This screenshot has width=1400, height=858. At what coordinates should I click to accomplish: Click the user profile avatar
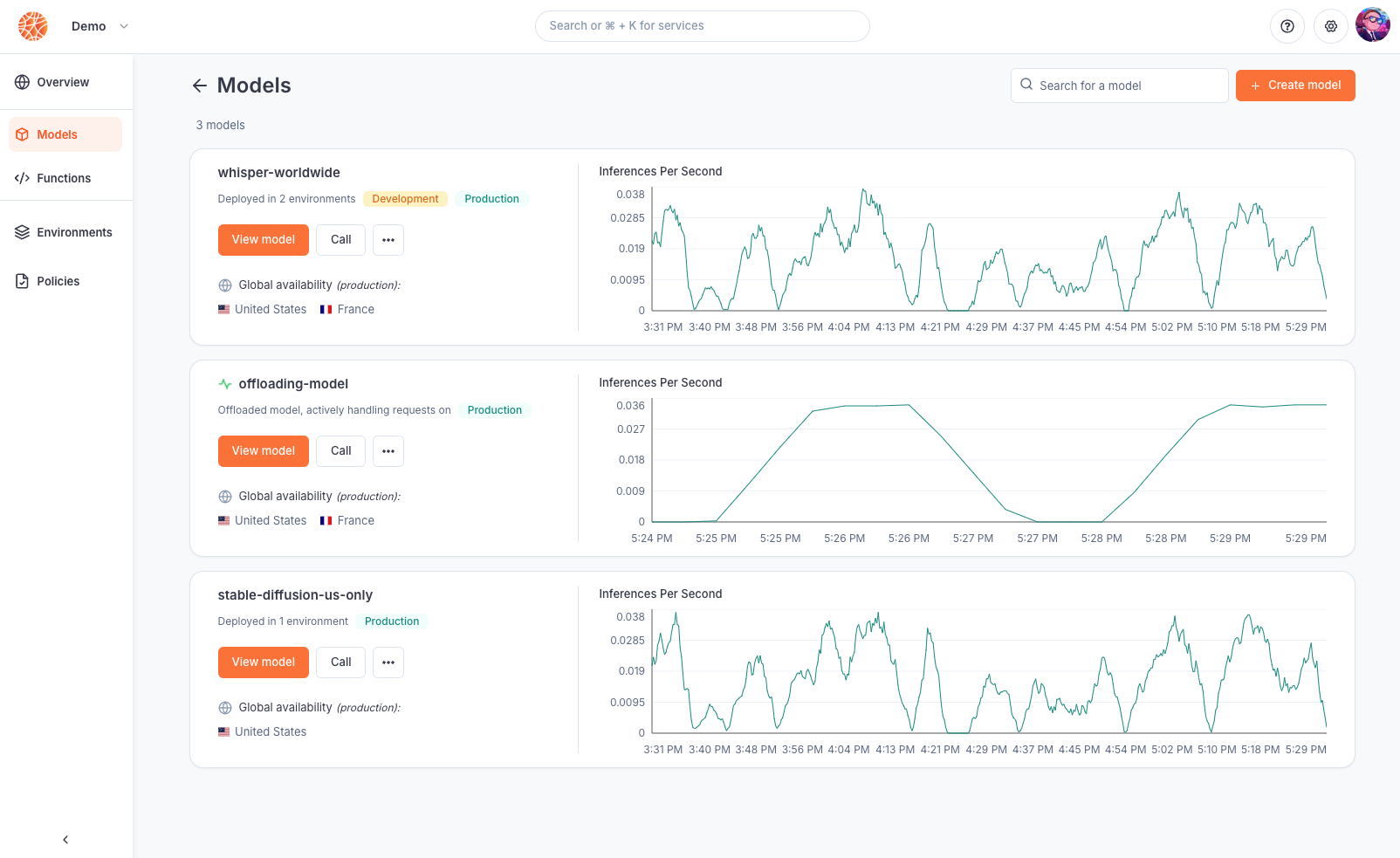(x=1372, y=25)
